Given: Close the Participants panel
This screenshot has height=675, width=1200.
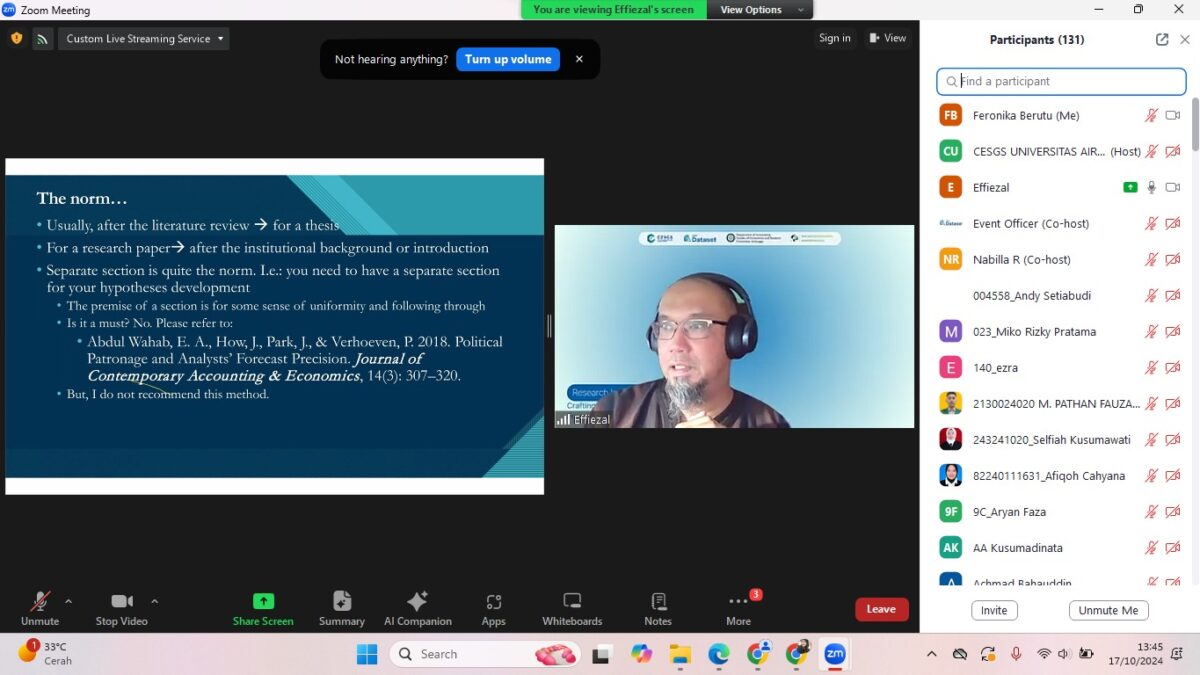Looking at the screenshot, I should (1185, 40).
